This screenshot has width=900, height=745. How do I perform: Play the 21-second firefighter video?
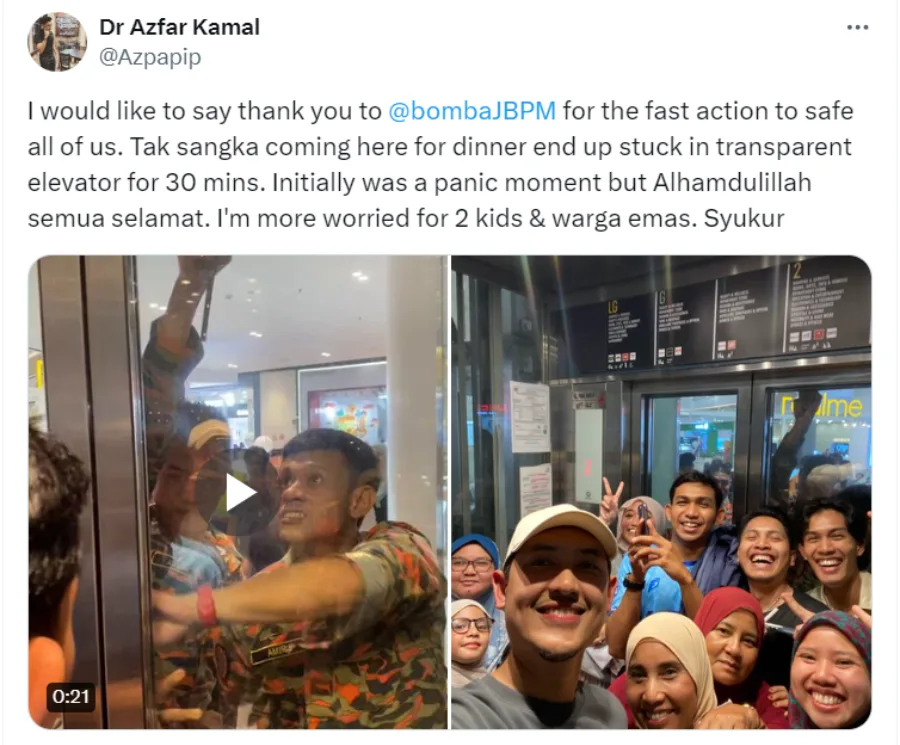click(x=238, y=492)
